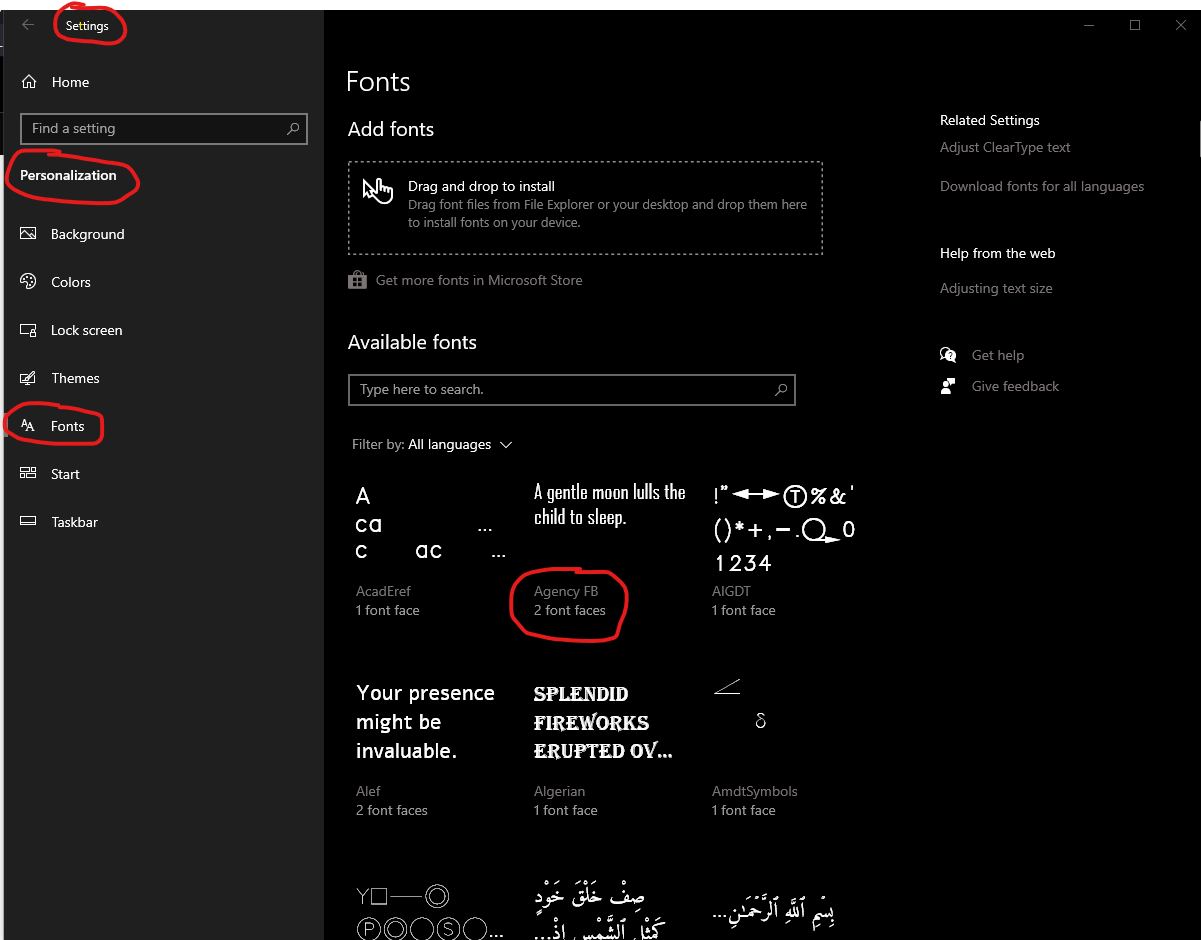Click the Start layout icon
Viewport: 1201px width, 940px height.
(x=29, y=474)
